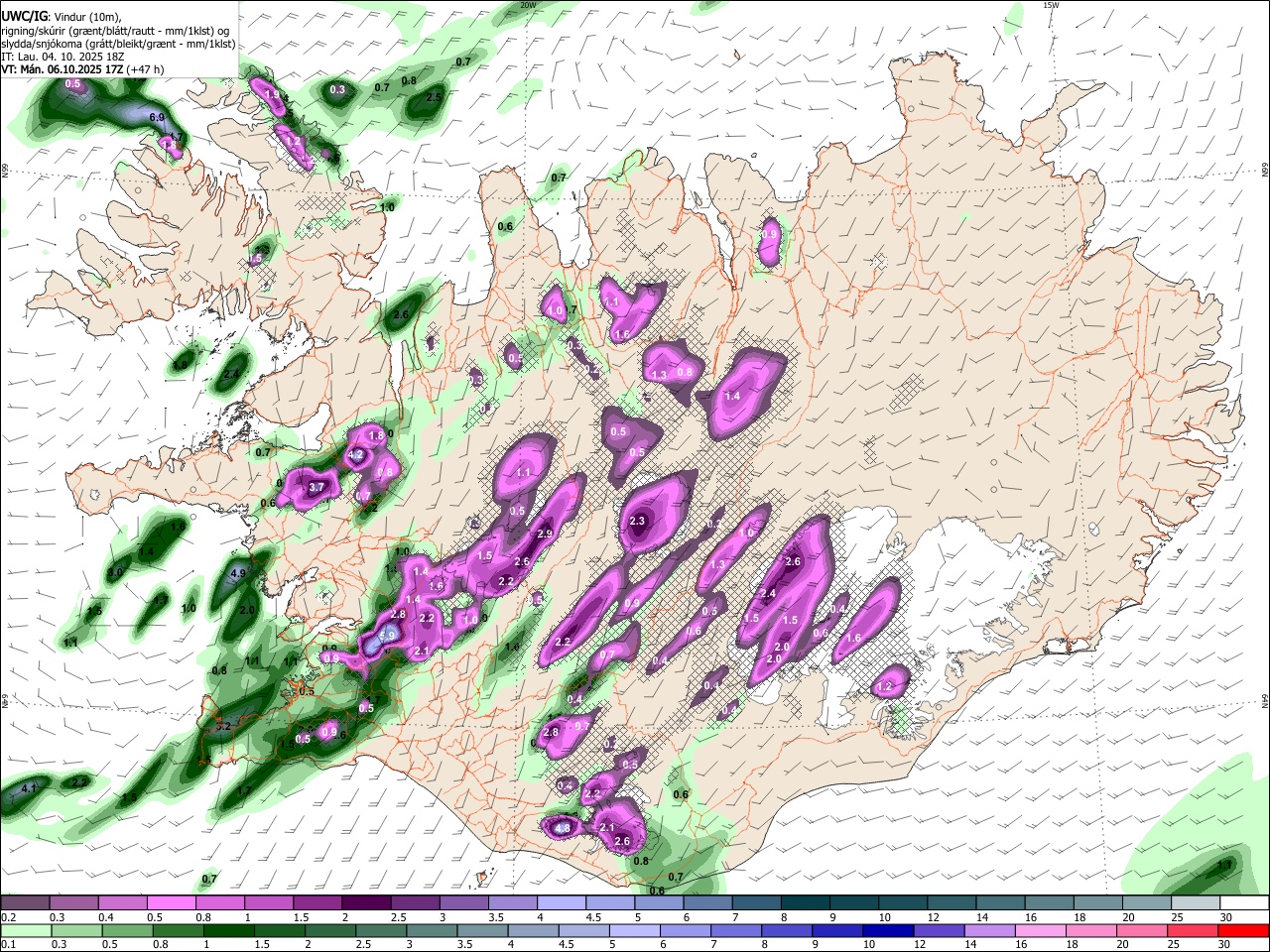1270x952 pixels.
Task: Pick snow scale swatch between 4 and 4.5
Action: [x=562, y=903]
